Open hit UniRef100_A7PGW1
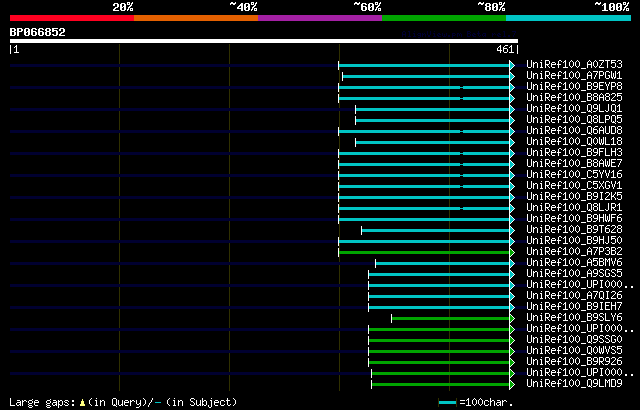Viewport: 640px width, 410px height. (x=574, y=75)
